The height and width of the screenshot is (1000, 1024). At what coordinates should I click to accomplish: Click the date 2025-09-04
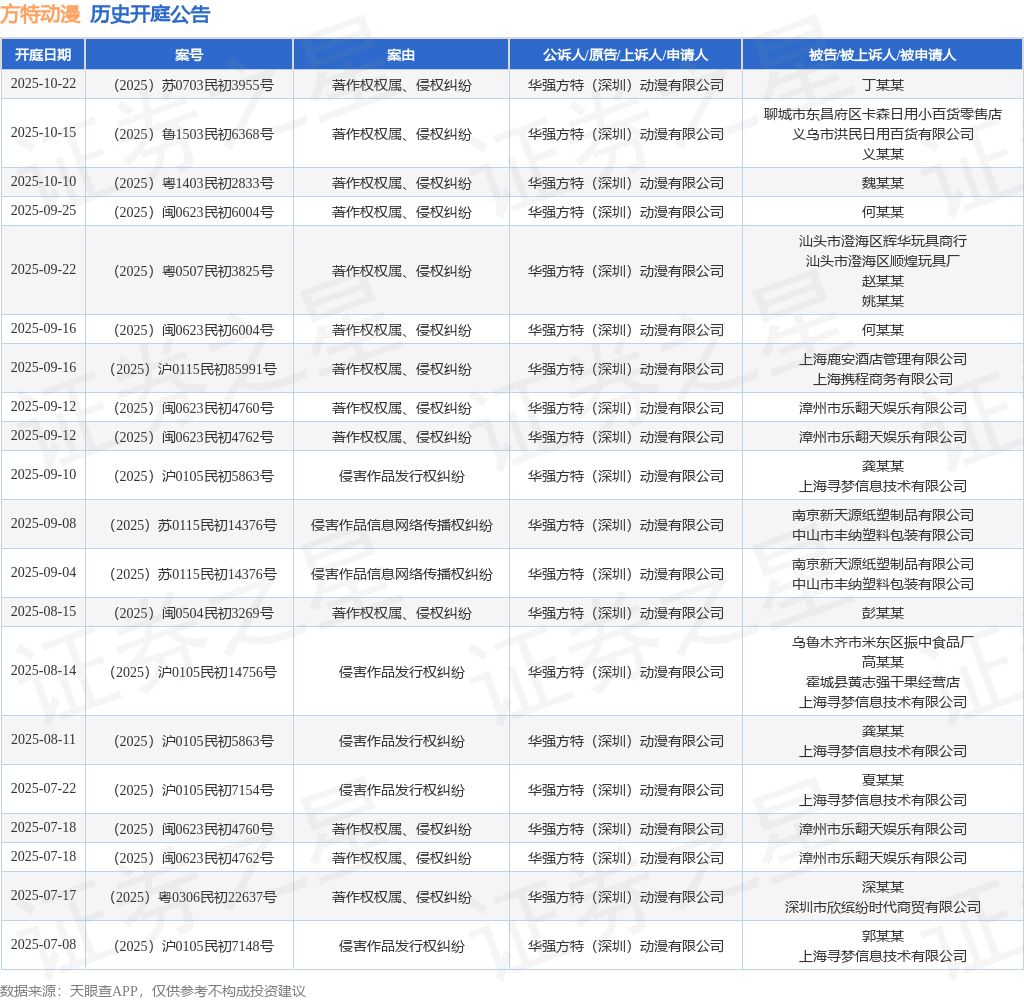(43, 573)
